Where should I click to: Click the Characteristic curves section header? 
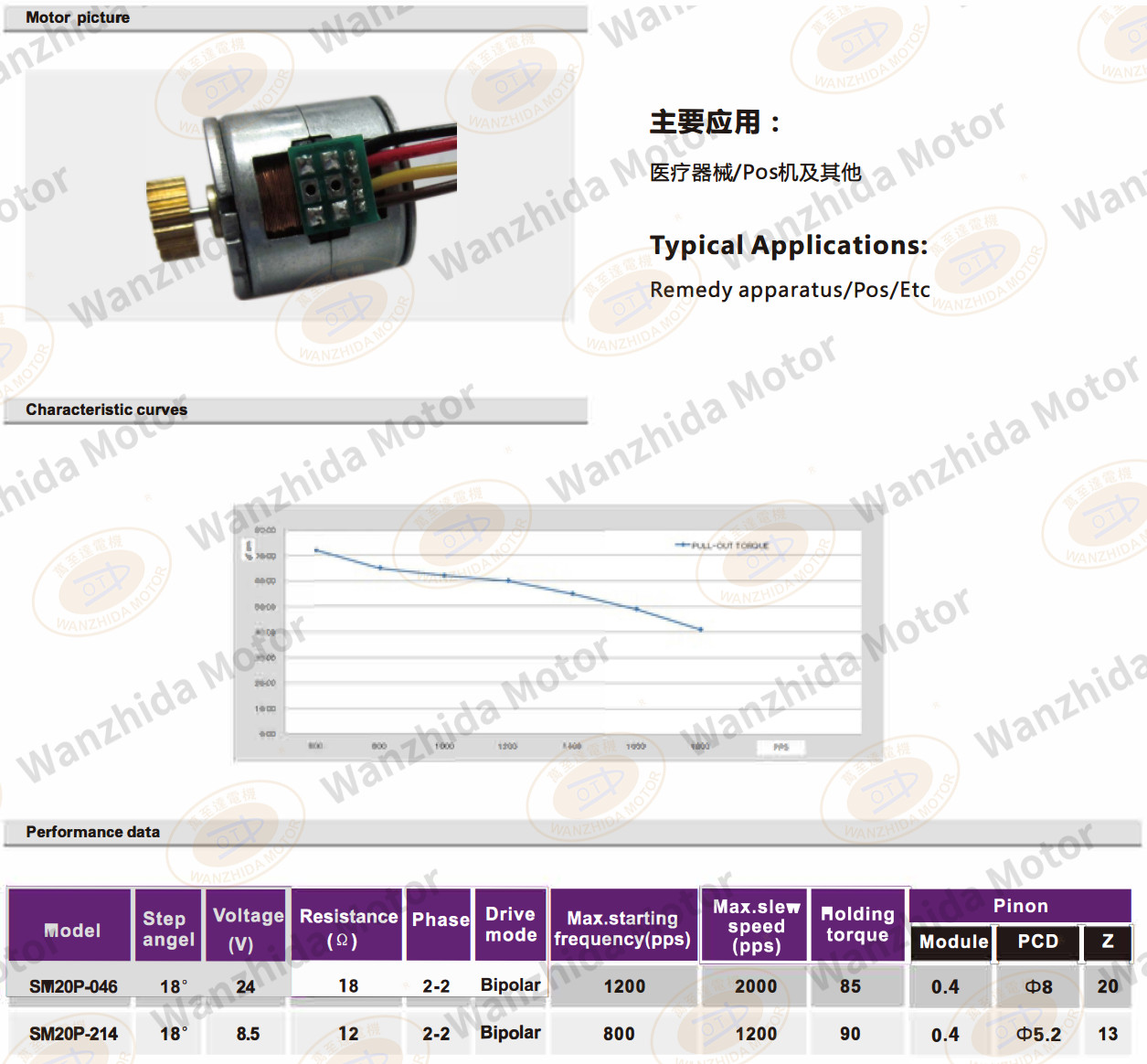(x=295, y=410)
